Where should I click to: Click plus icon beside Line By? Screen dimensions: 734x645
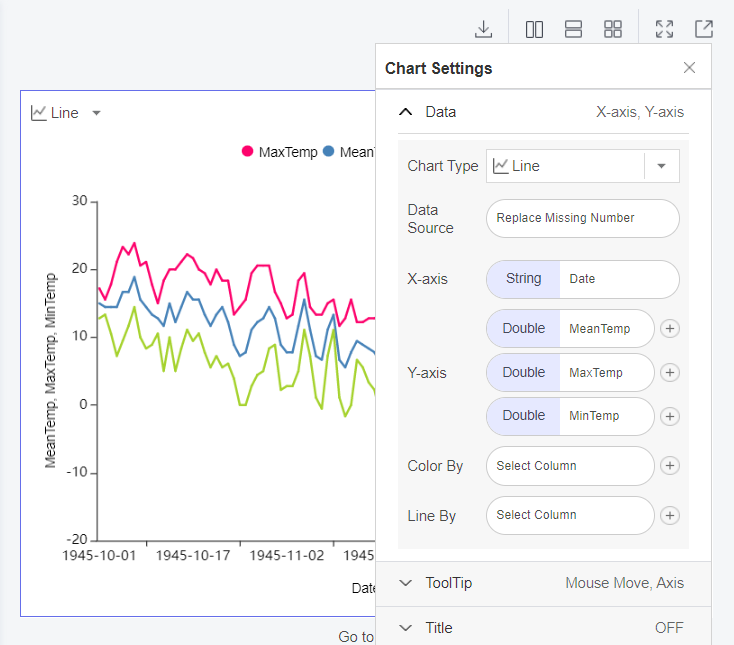[x=670, y=515]
